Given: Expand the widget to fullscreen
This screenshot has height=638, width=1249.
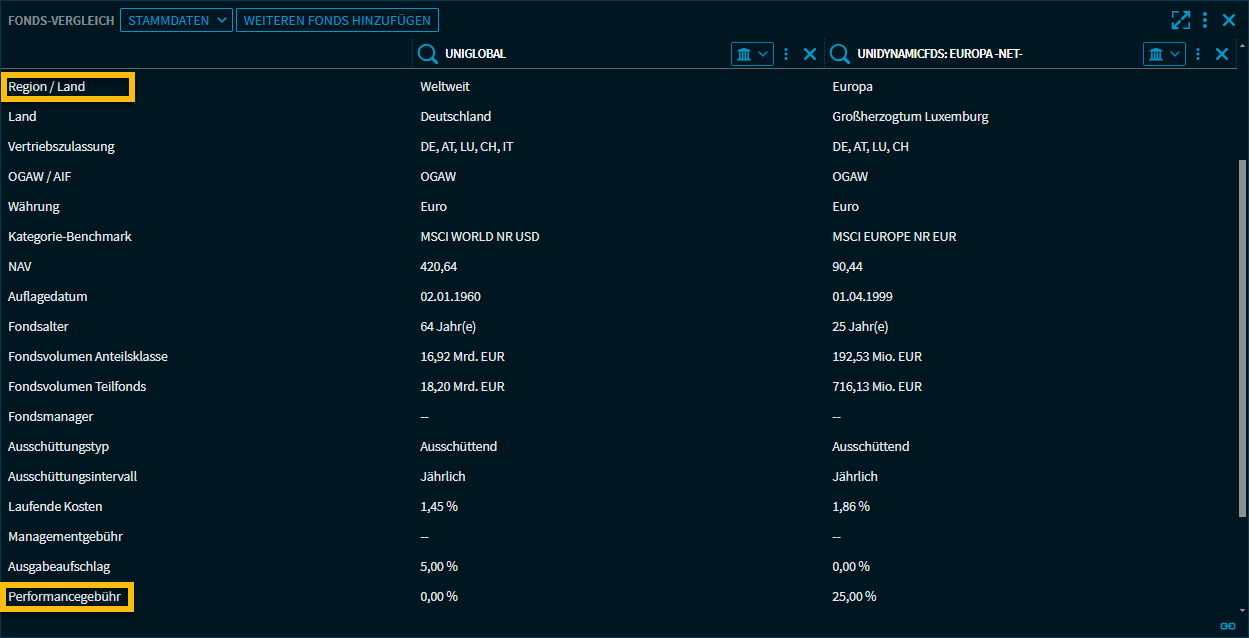Looking at the screenshot, I should point(1181,20).
